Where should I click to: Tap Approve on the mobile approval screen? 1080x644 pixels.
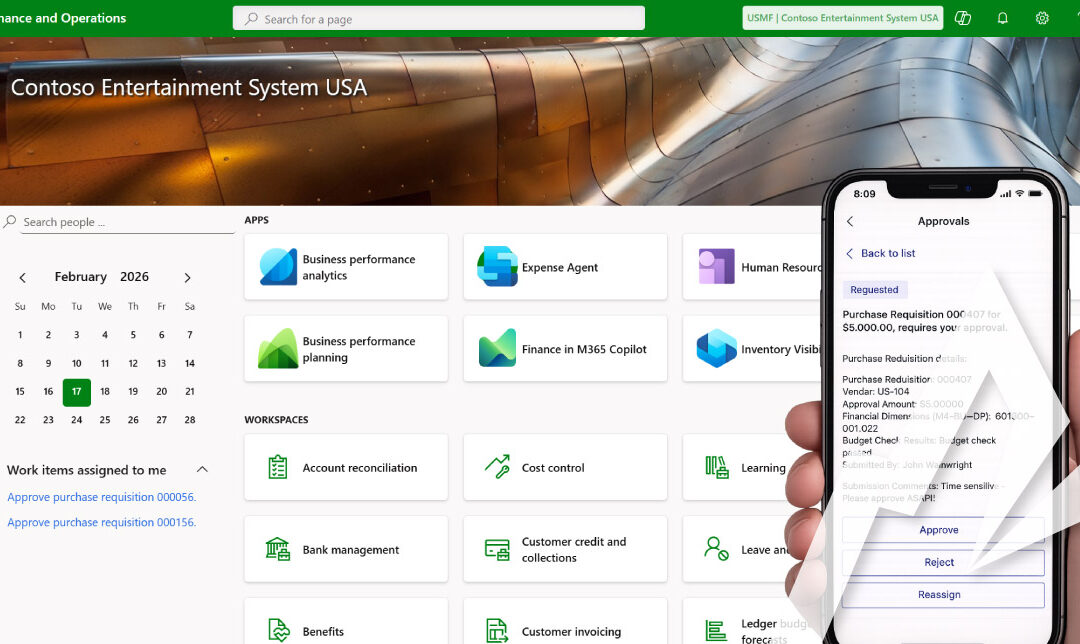point(941,530)
